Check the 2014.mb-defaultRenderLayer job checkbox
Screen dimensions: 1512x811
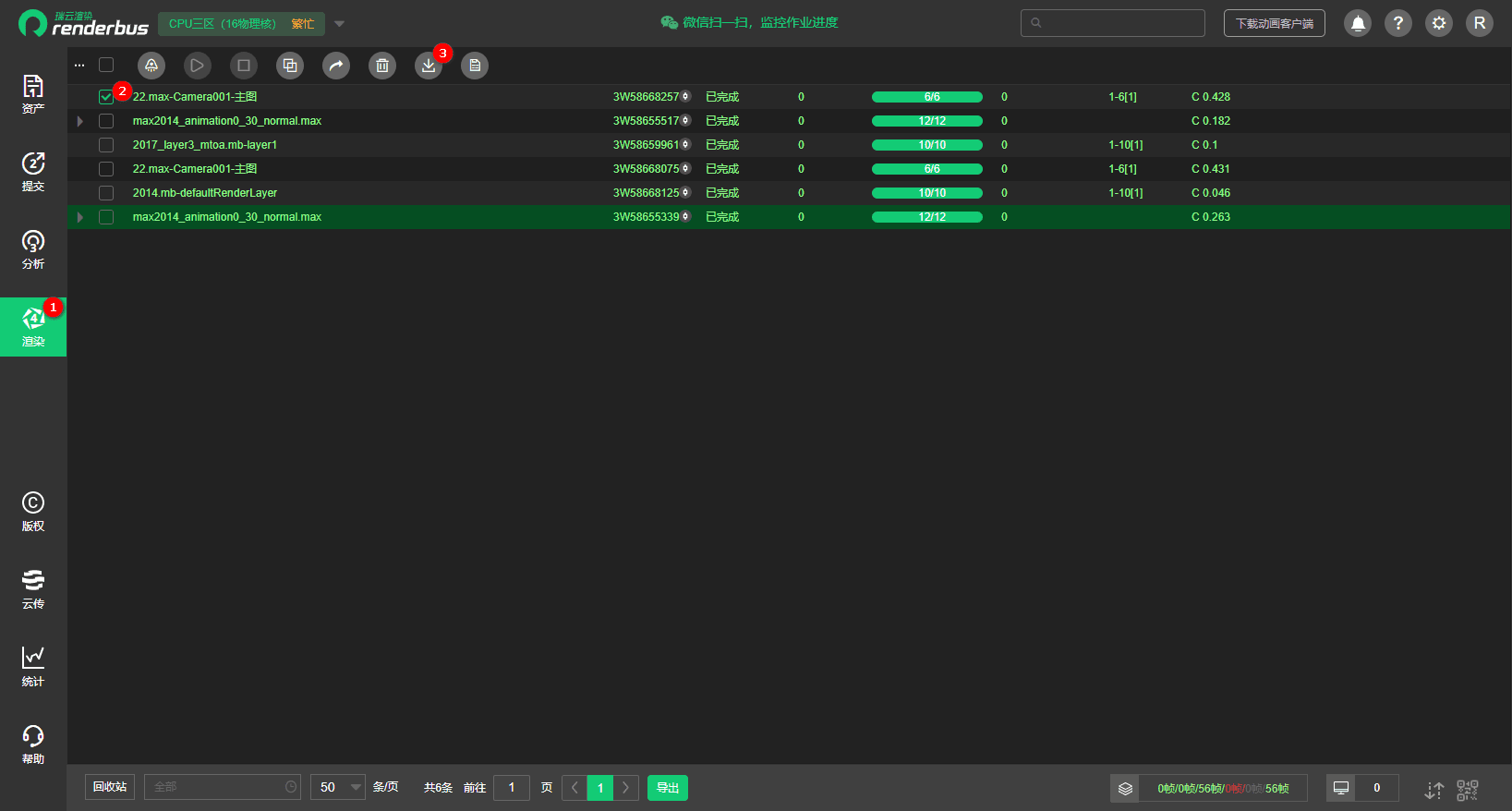[106, 193]
